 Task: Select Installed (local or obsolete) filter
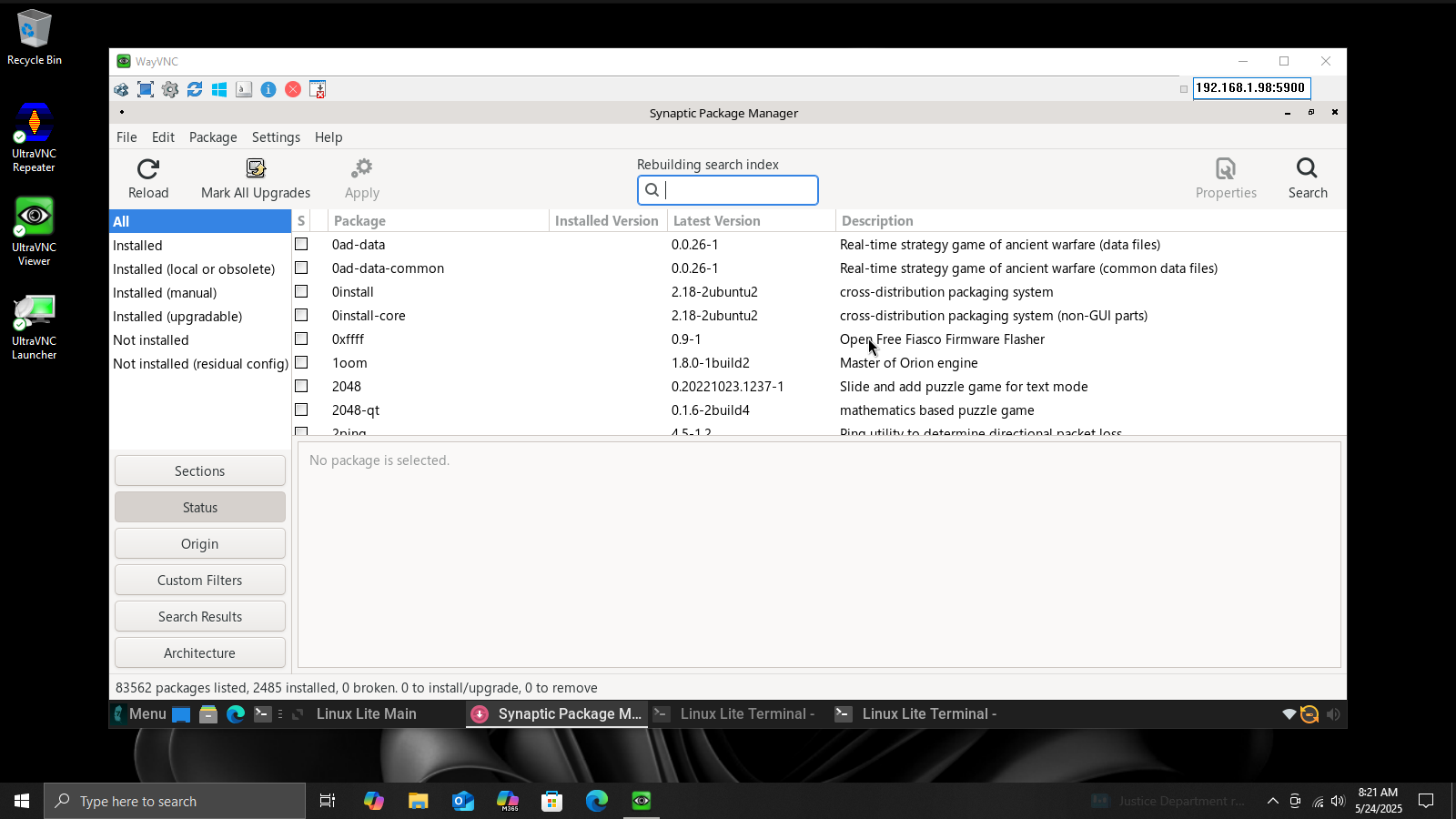(x=200, y=269)
